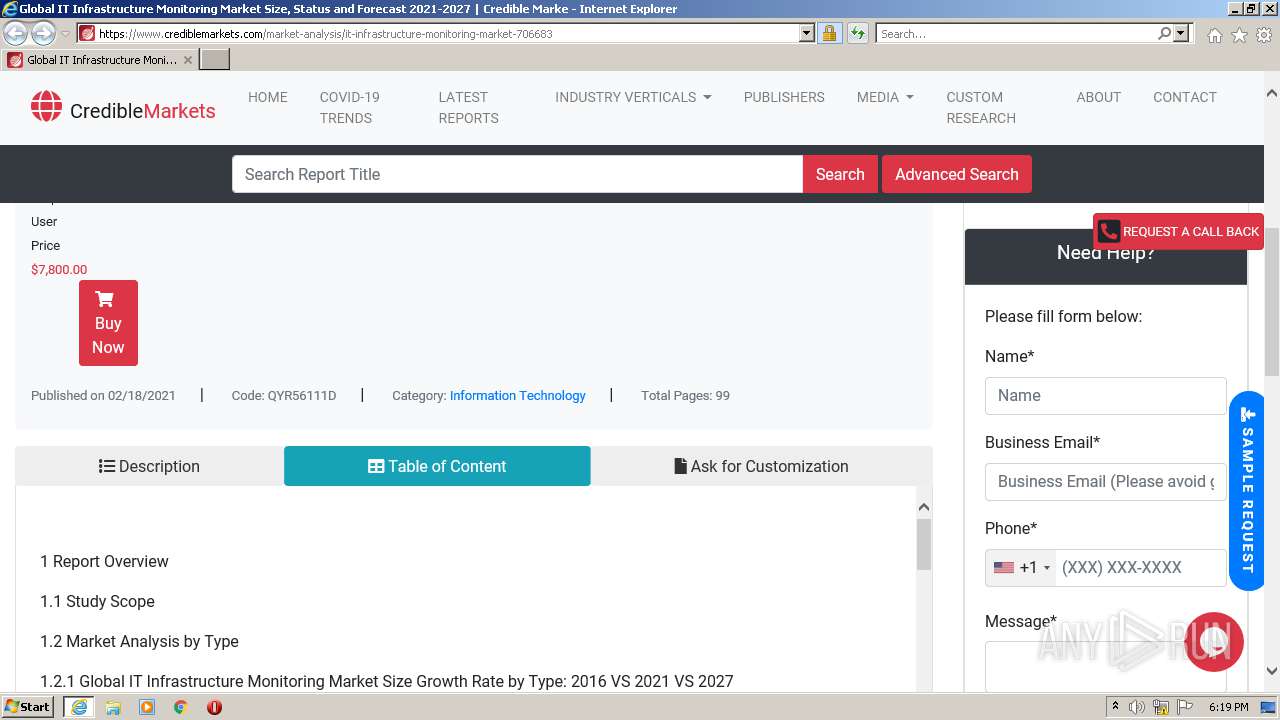Open a new blank tab
1280x720 pixels.
point(215,59)
